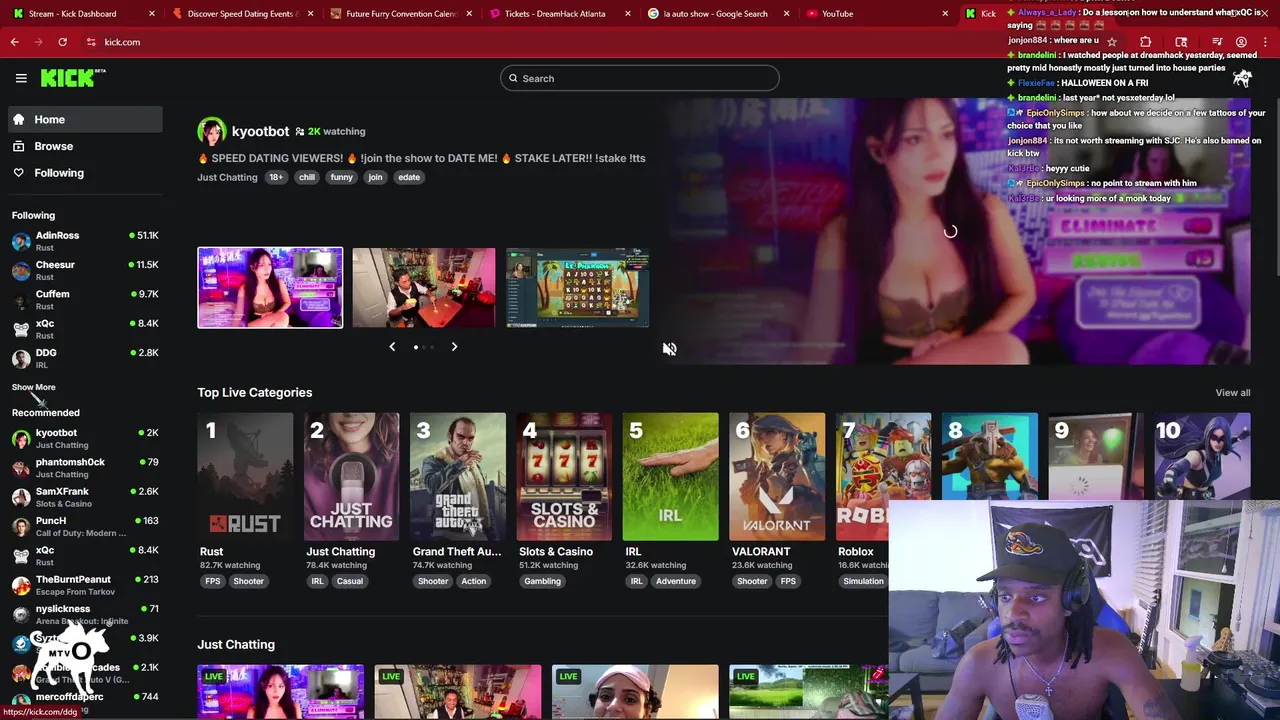Click Adventure tag under IRL

tap(675, 581)
